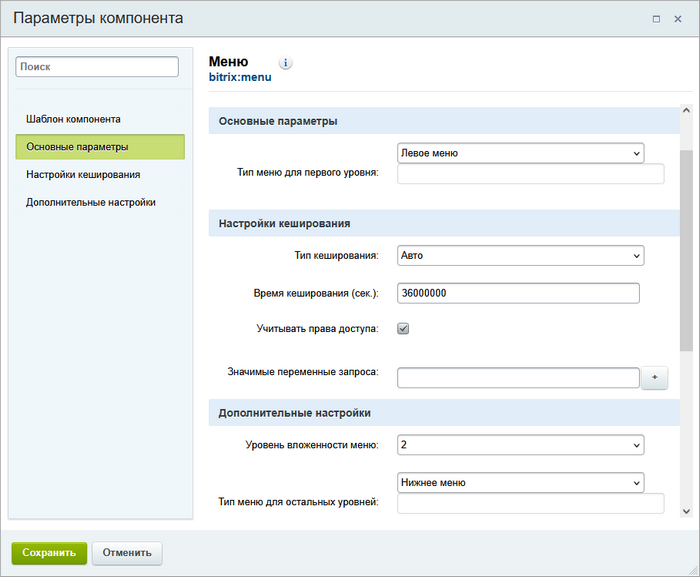Toggle Учитывать права доступа checkbox

click(404, 328)
